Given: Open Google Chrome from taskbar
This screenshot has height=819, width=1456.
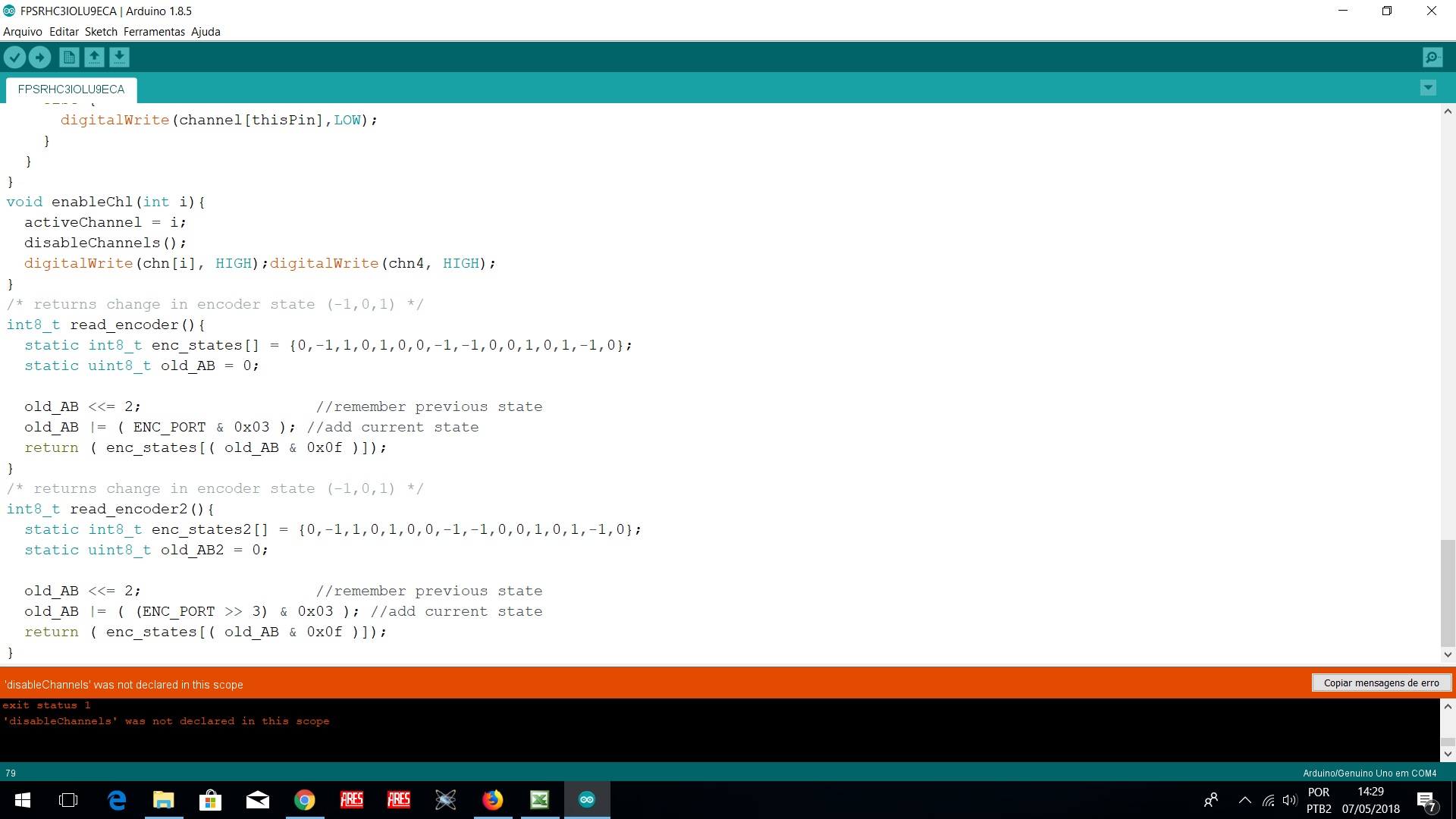Looking at the screenshot, I should [305, 800].
